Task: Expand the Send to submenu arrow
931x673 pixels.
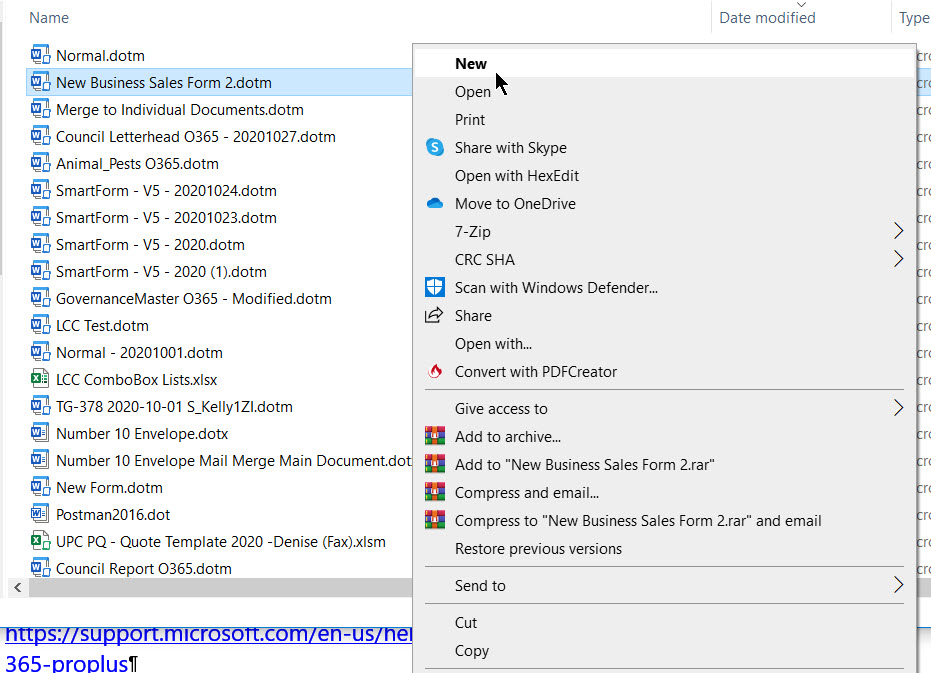Action: click(x=898, y=584)
